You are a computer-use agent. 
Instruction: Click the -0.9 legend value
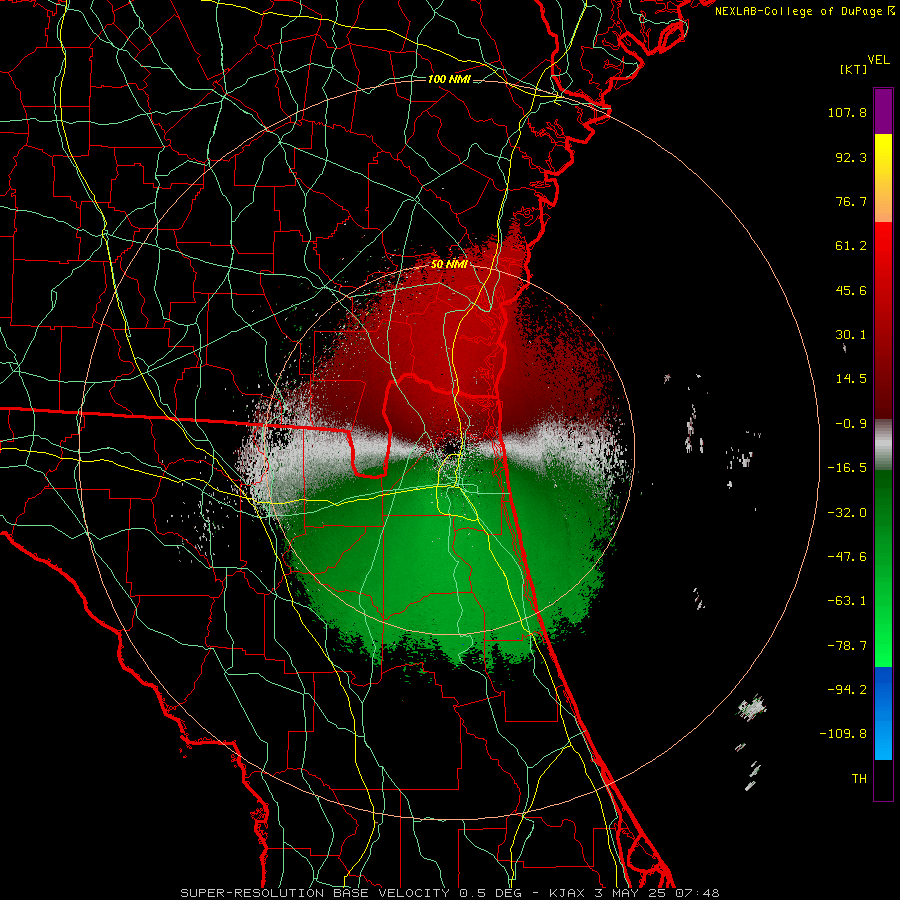pos(851,424)
